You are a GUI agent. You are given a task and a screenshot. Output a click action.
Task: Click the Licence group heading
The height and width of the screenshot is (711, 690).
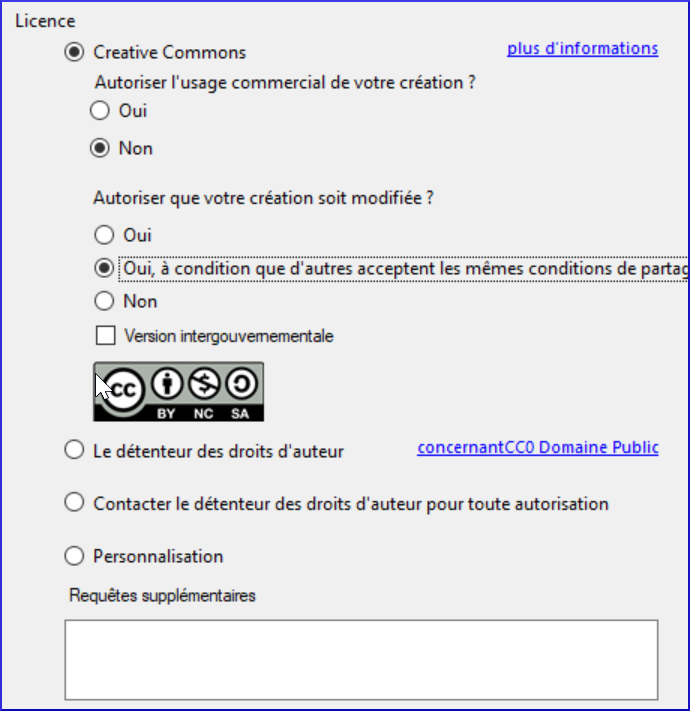[x=44, y=20]
